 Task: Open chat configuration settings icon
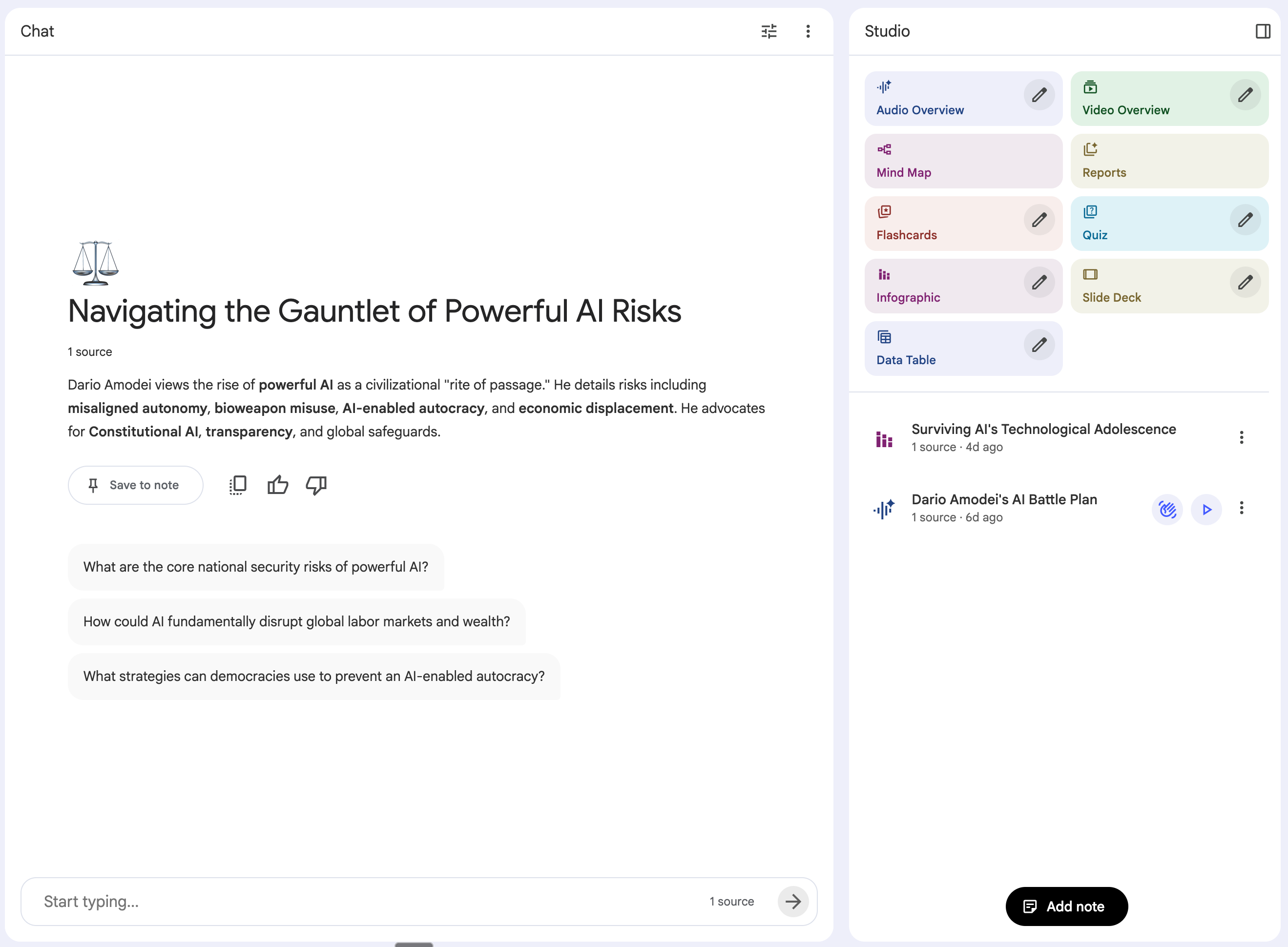pos(769,31)
